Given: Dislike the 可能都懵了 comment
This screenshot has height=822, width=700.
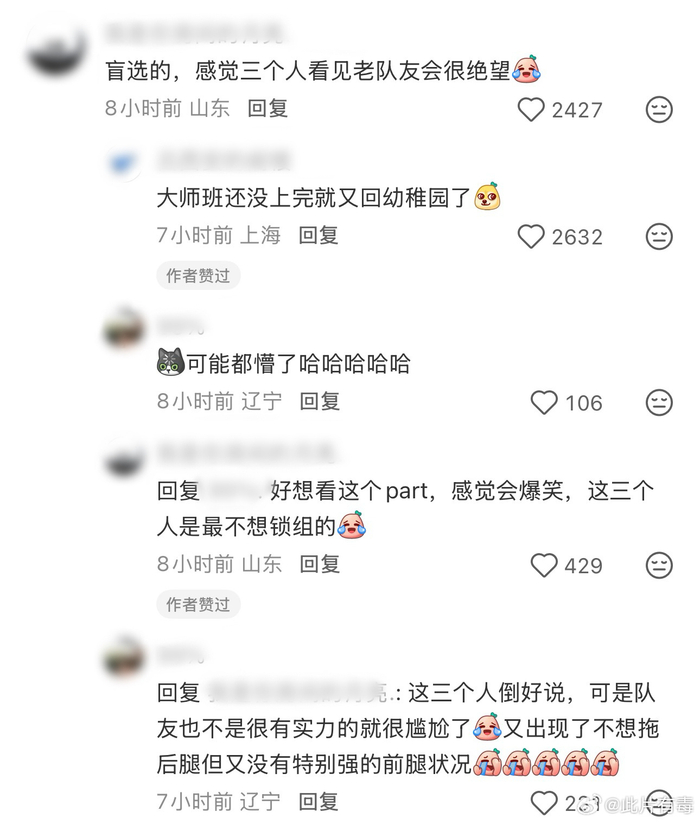Looking at the screenshot, I should click(659, 403).
